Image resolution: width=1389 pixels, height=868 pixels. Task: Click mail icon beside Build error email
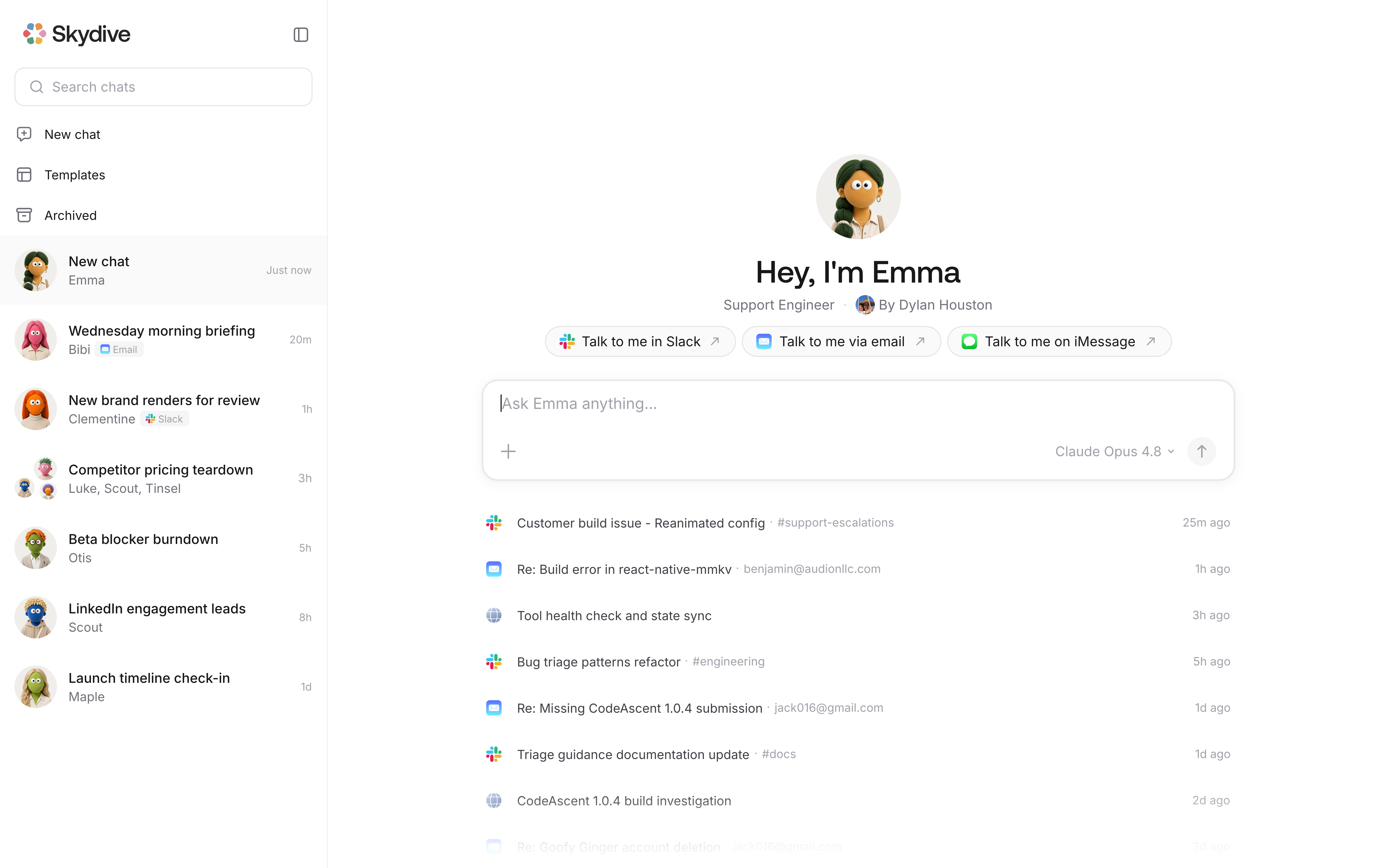click(x=494, y=569)
